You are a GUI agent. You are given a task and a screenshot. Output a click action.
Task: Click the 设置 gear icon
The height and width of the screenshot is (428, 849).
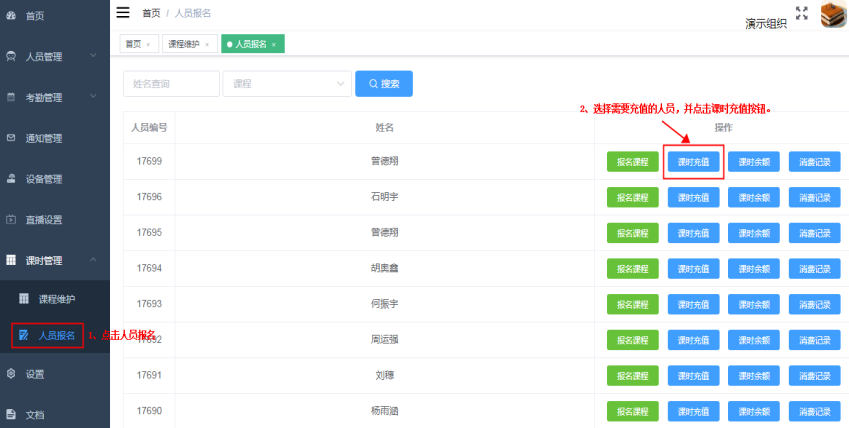11,374
